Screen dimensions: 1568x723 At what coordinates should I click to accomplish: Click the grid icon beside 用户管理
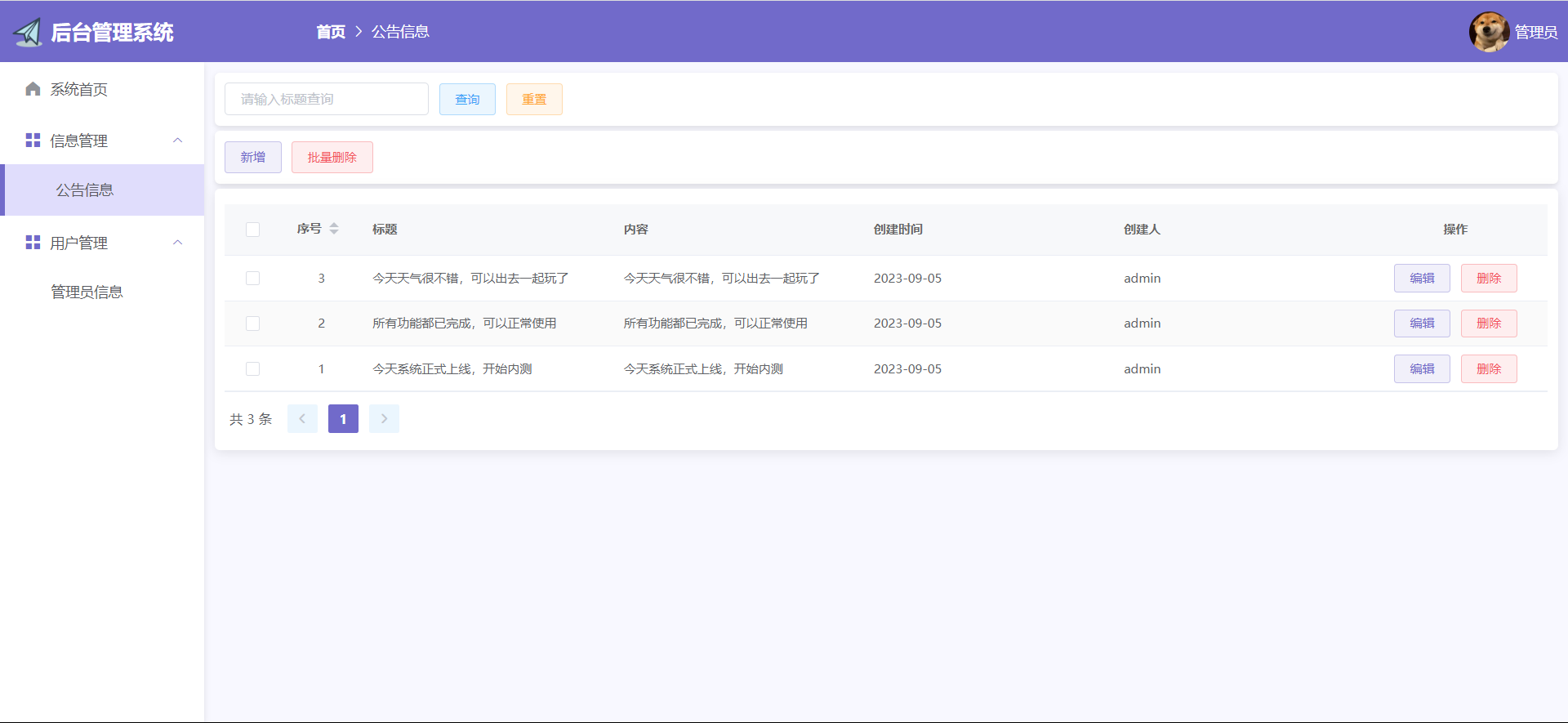point(33,243)
